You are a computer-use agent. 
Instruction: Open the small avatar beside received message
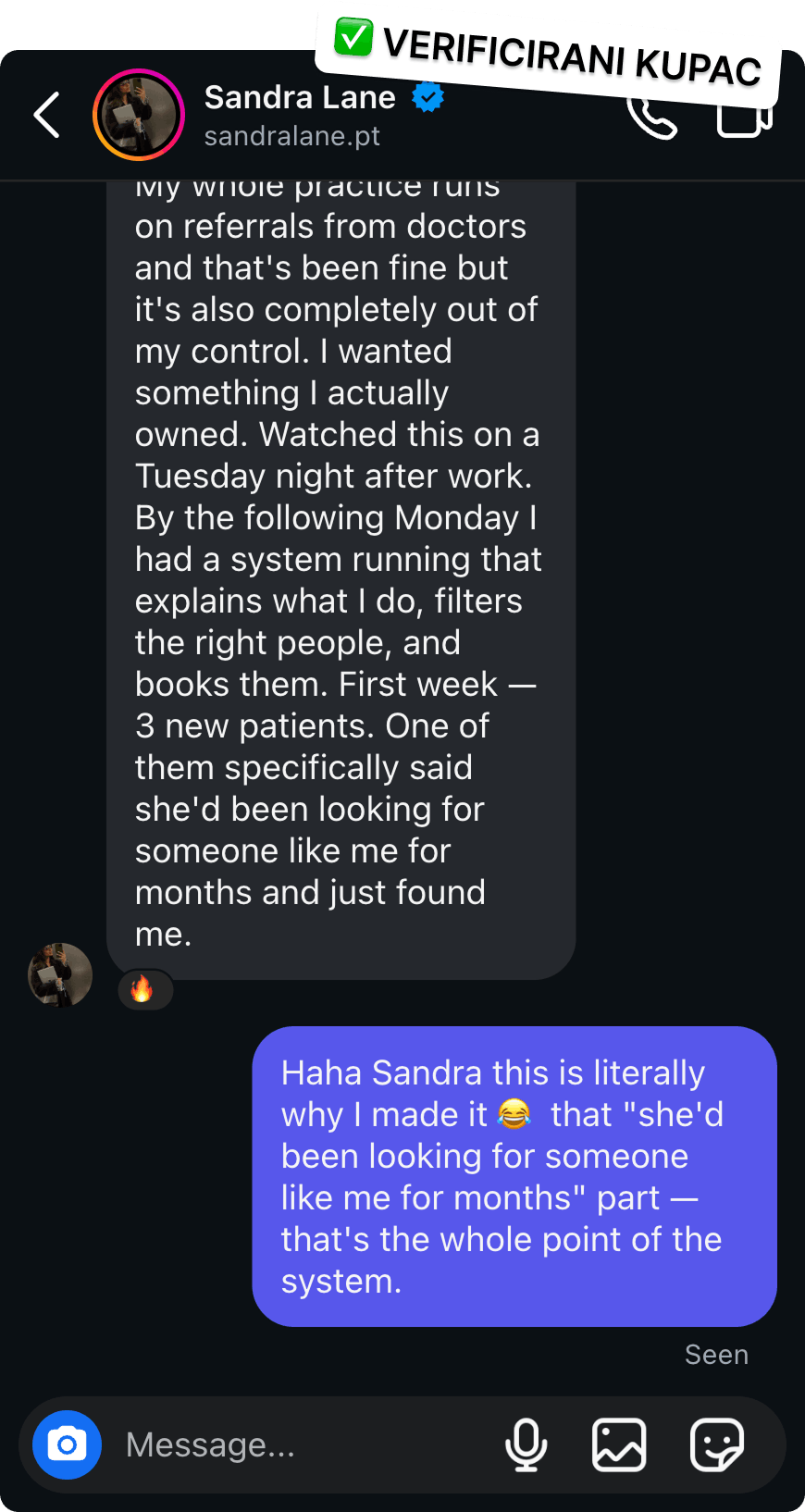[x=60, y=974]
